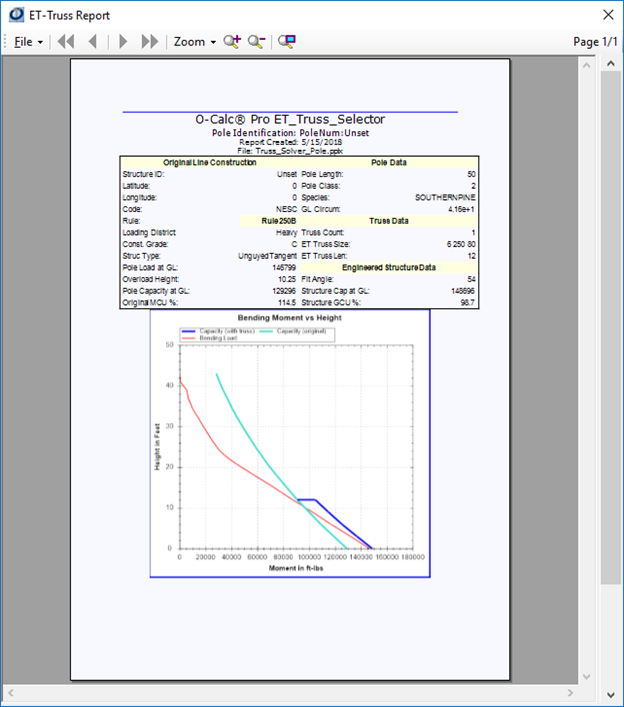
Task: Click the ET-Truss Report app icon
Action: [x=17, y=15]
